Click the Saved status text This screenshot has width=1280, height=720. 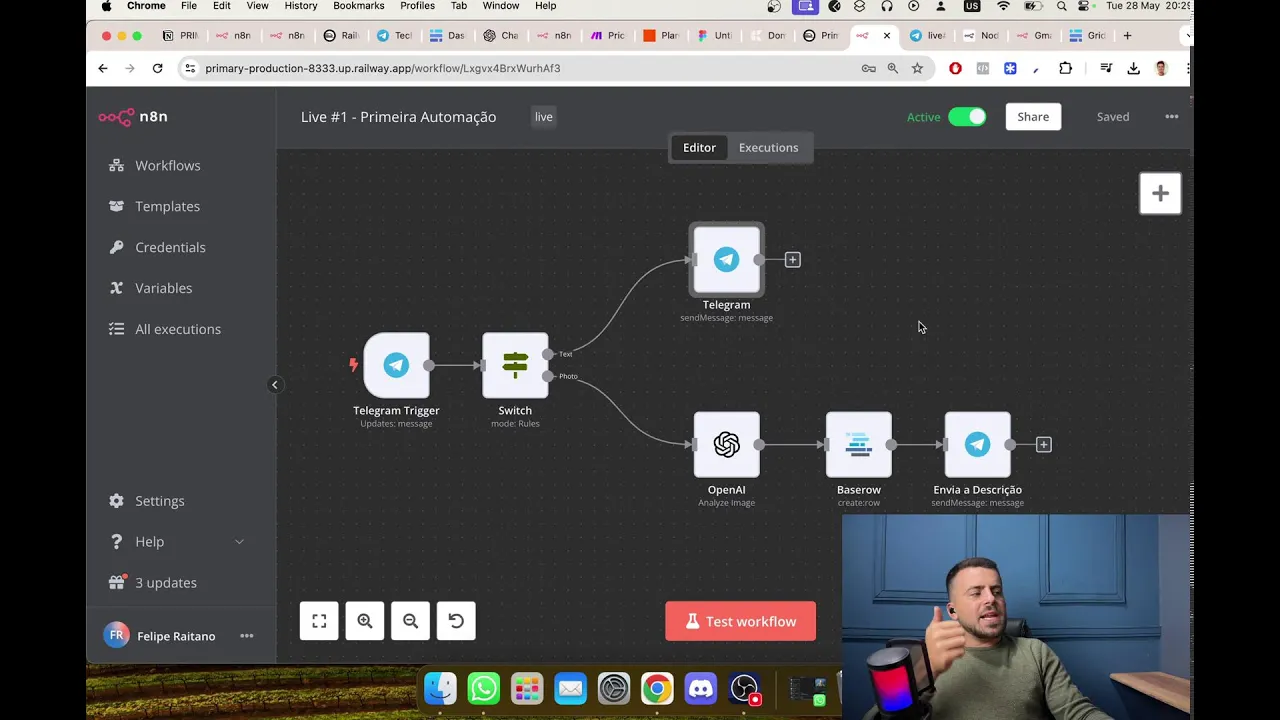[1113, 117]
